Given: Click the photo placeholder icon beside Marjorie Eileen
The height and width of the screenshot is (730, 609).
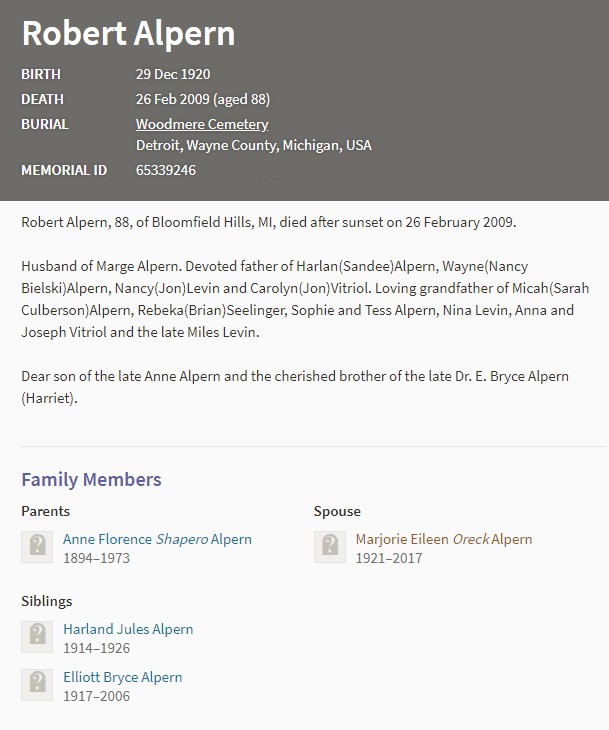Looking at the screenshot, I should 330,546.
